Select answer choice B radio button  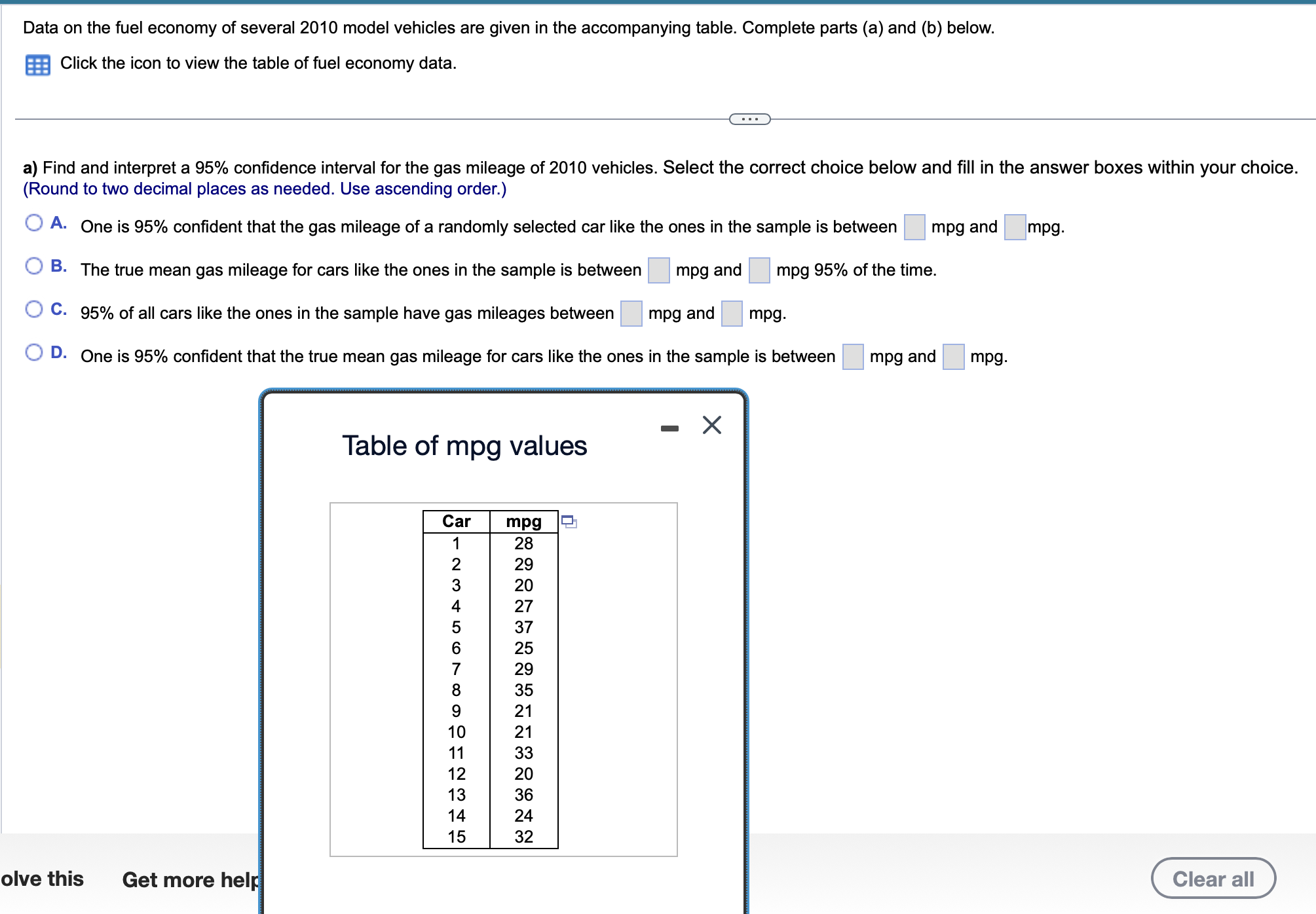click(33, 266)
